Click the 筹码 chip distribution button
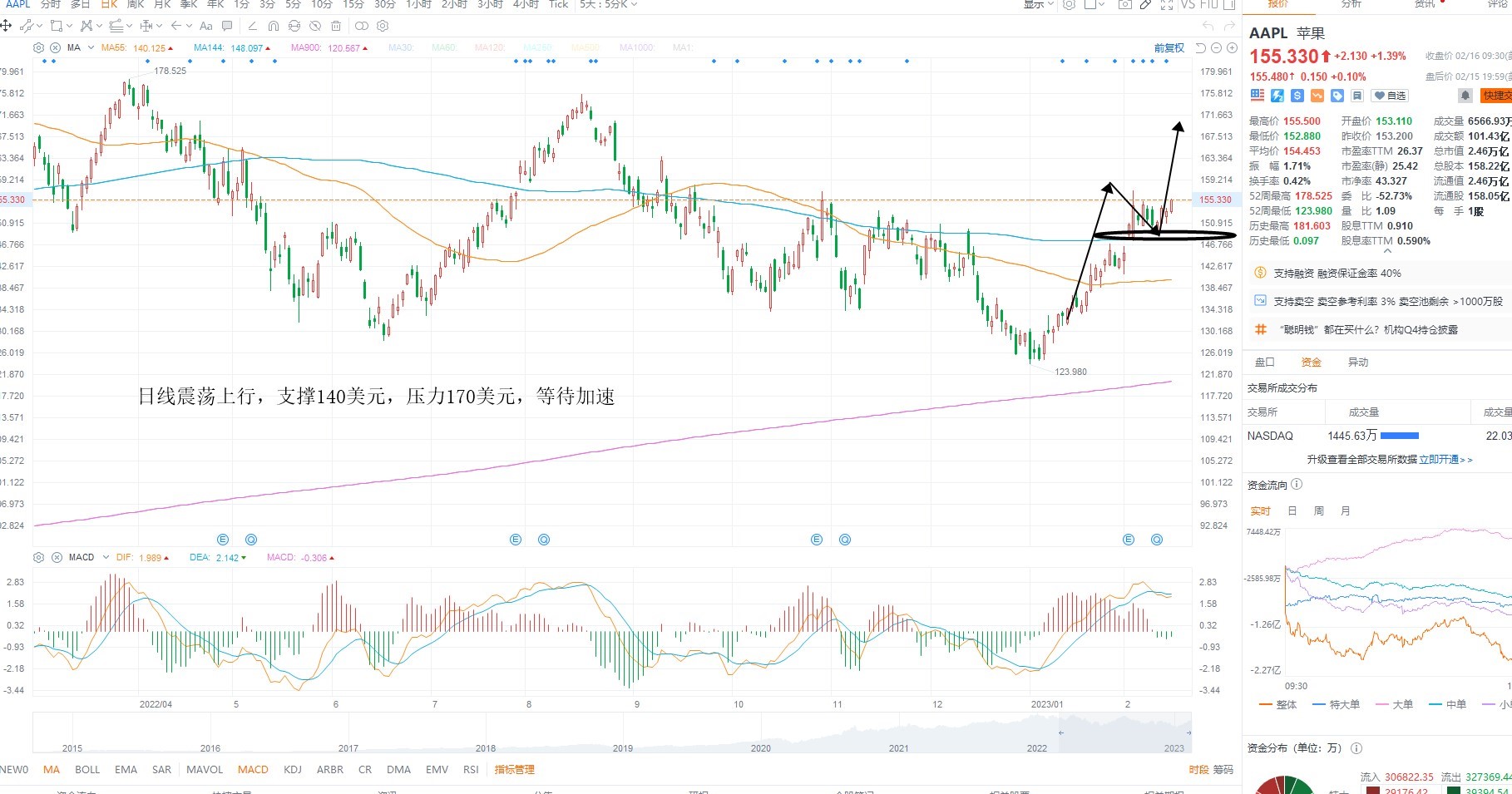Image resolution: width=1512 pixels, height=794 pixels. tap(1223, 770)
